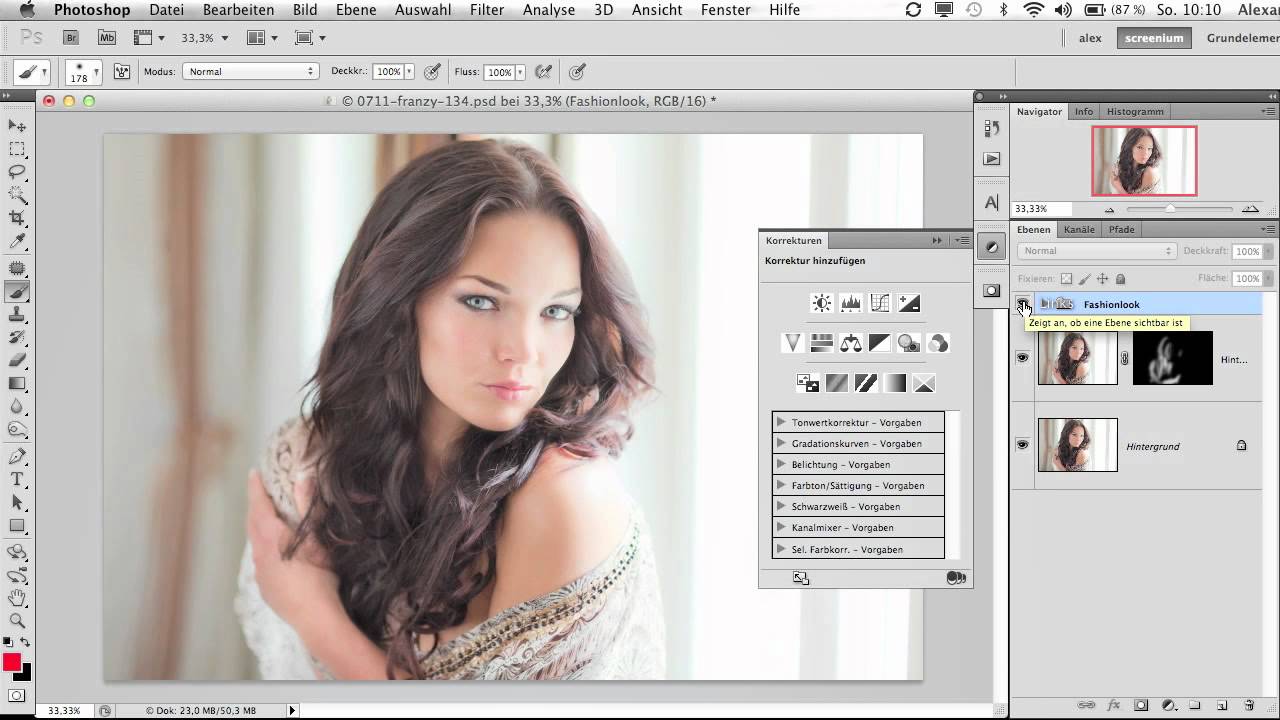Open the Filter menu
This screenshot has width=1280, height=720.
pyautogui.click(x=487, y=10)
